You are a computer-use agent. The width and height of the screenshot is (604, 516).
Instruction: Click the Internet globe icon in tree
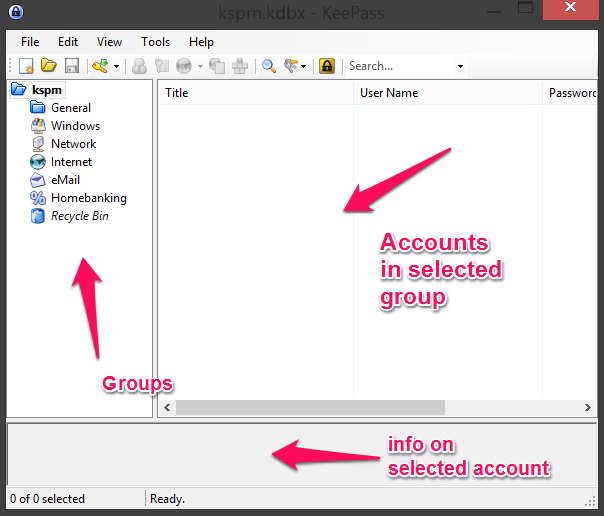click(38, 162)
